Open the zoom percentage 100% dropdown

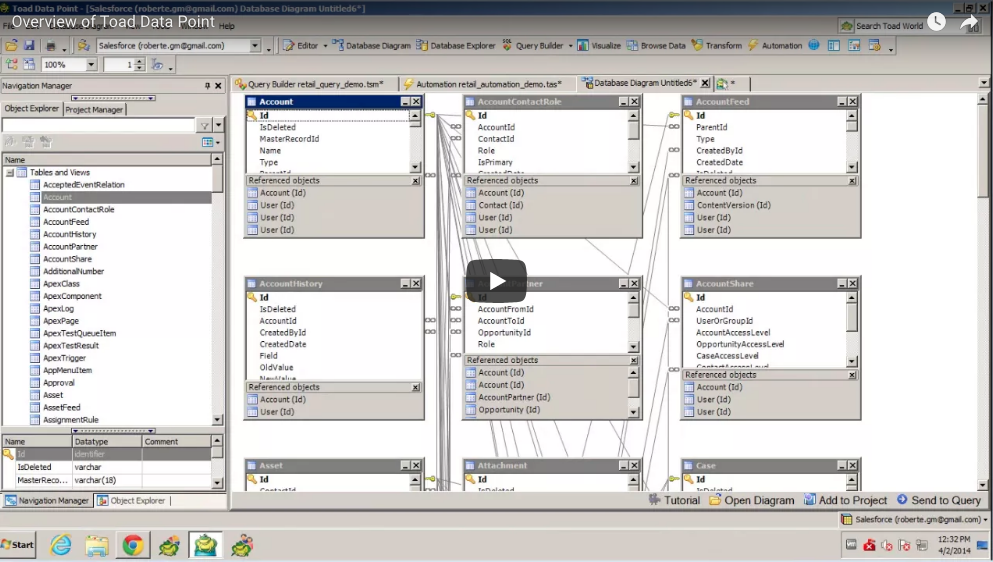coord(91,65)
